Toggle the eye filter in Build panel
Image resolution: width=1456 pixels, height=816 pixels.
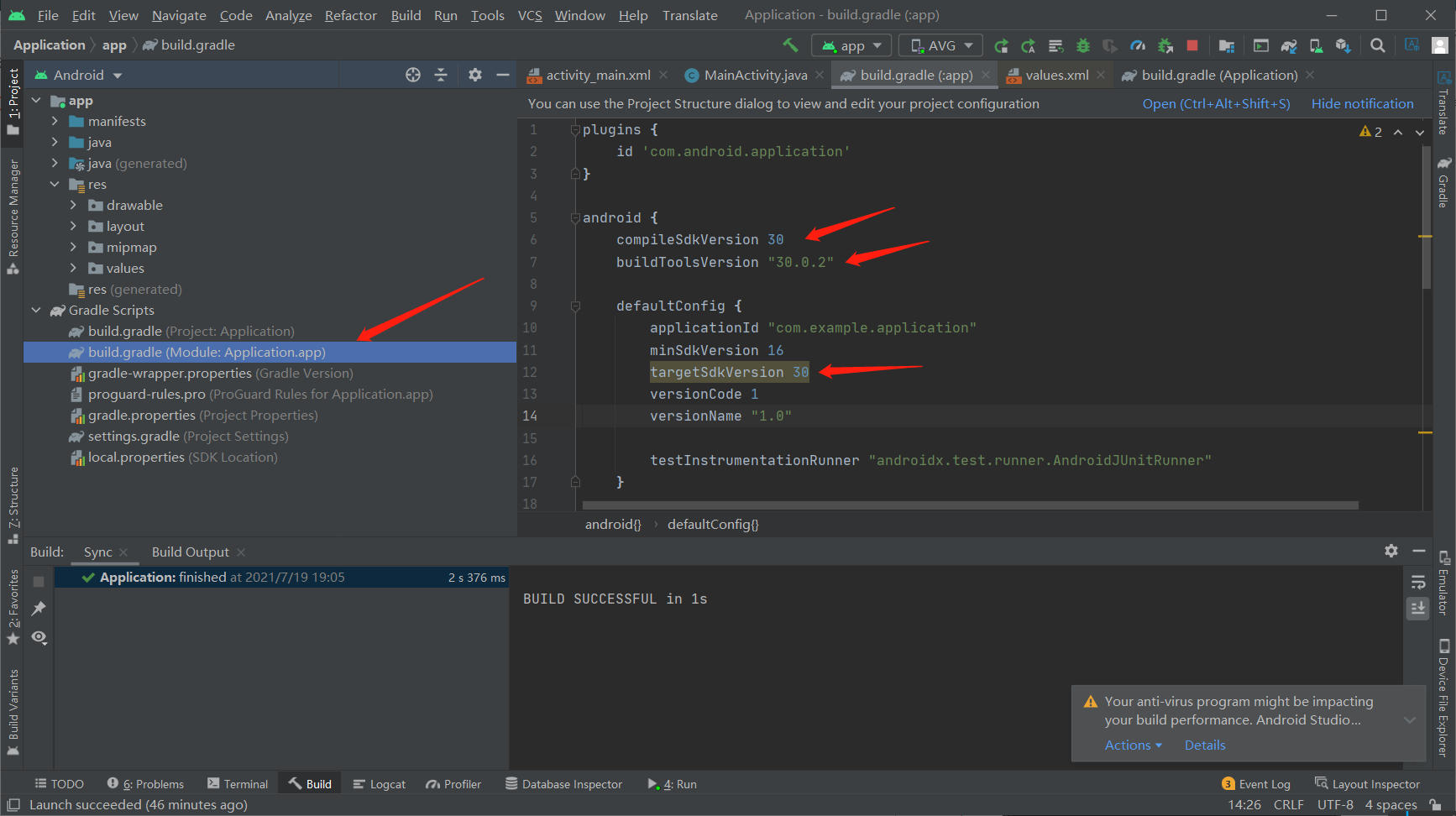tap(39, 638)
